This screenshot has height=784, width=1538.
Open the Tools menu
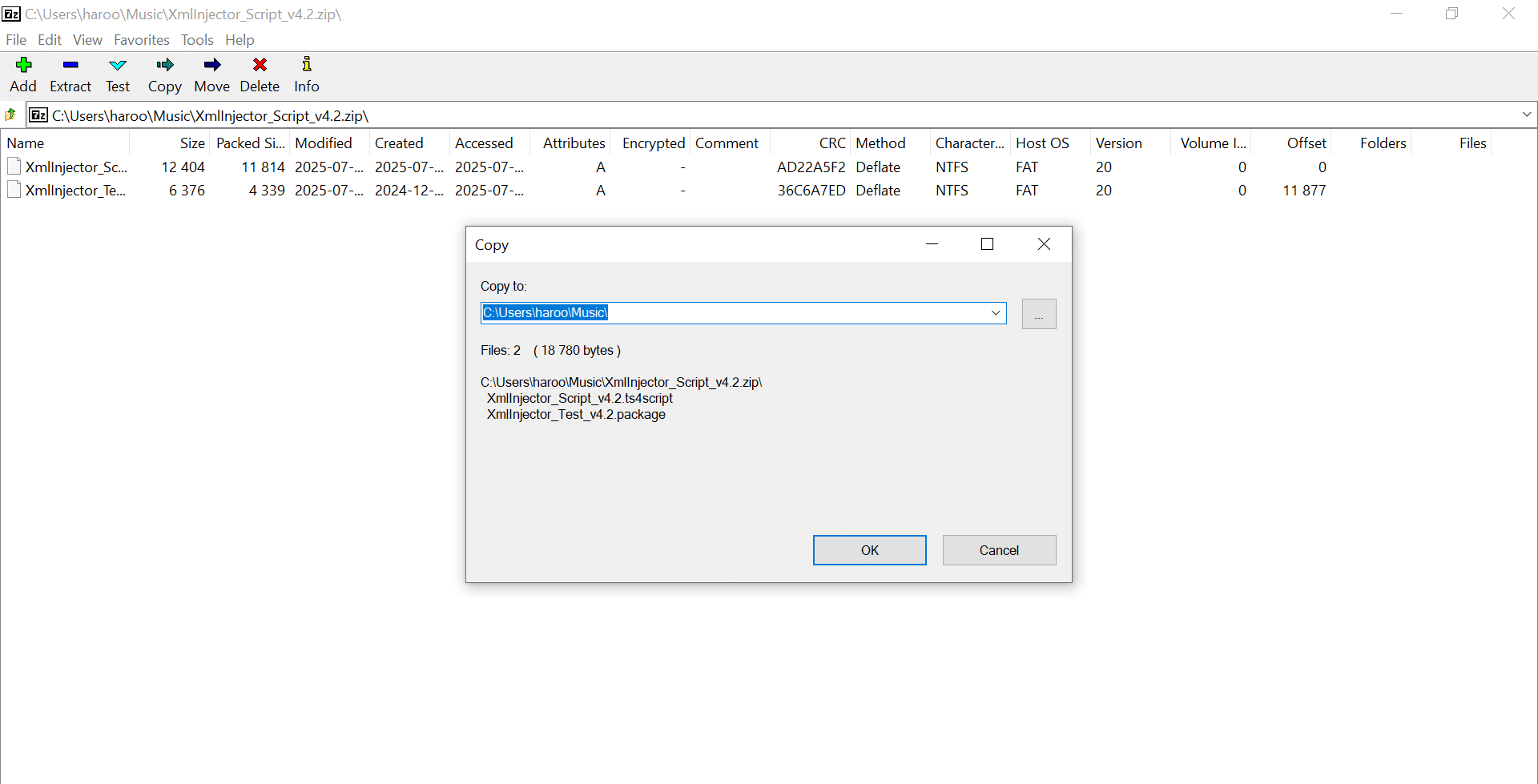point(197,39)
